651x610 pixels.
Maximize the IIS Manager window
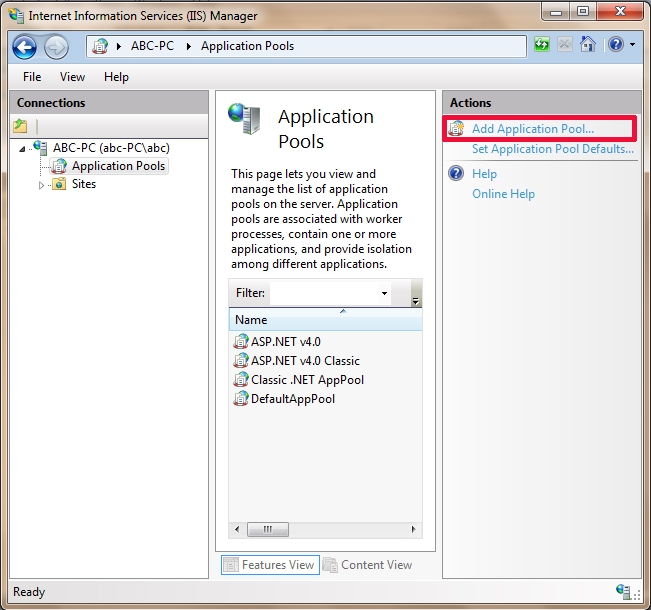point(583,12)
